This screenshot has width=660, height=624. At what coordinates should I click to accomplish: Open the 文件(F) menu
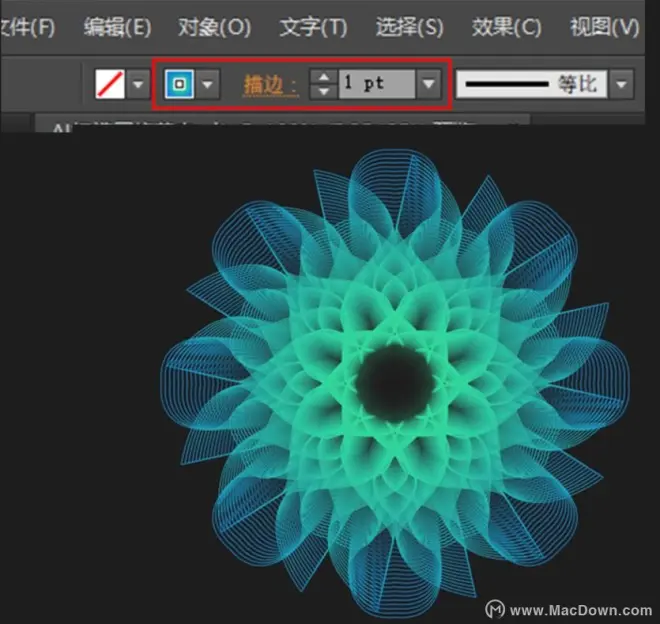click(27, 28)
